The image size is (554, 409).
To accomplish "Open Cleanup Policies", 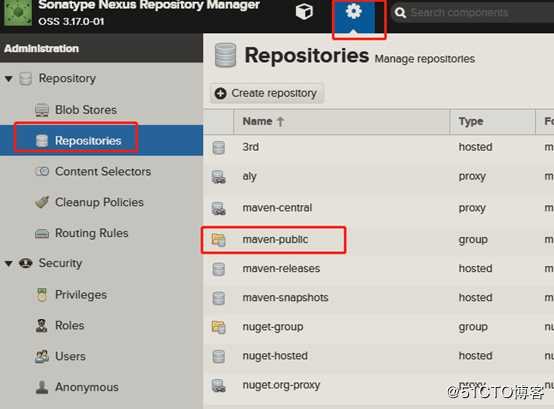I will pyautogui.click(x=100, y=202).
